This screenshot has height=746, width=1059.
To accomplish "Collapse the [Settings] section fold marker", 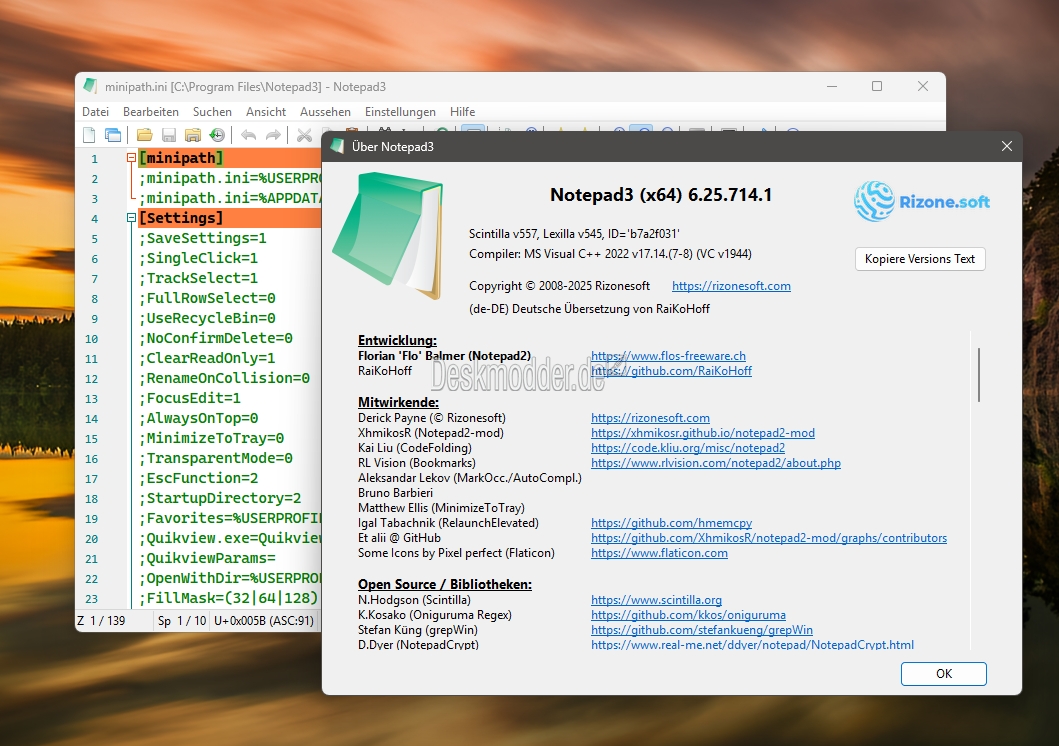I will 132,218.
